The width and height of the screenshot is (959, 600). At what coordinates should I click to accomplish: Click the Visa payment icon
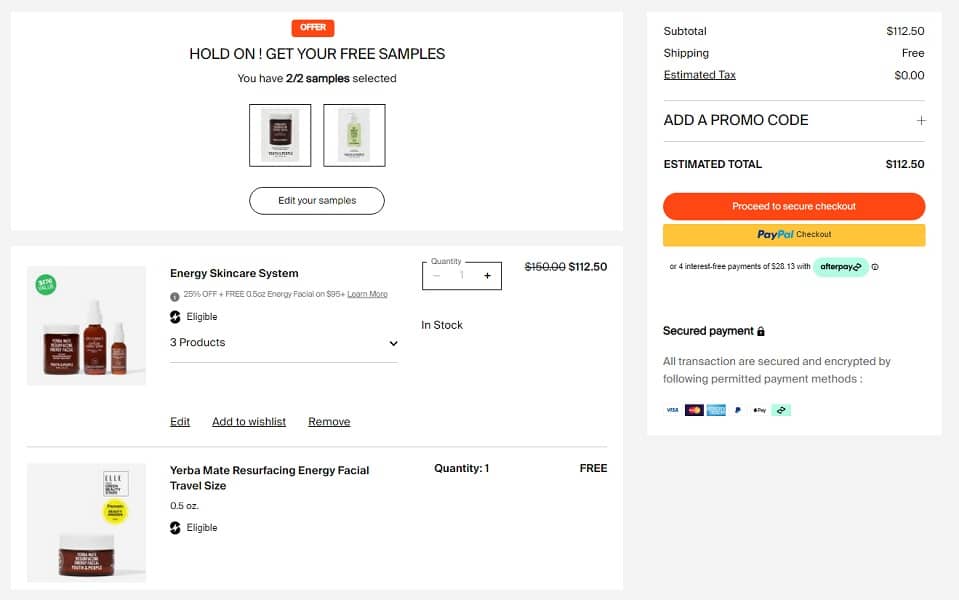pos(672,410)
